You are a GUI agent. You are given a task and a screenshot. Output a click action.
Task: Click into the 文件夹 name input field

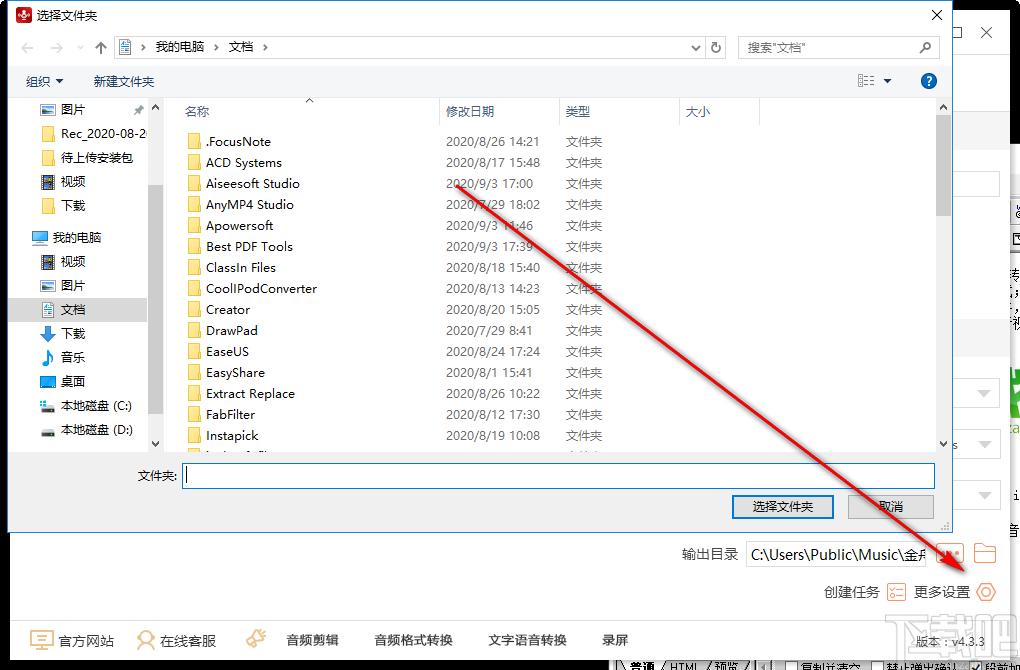tap(558, 476)
